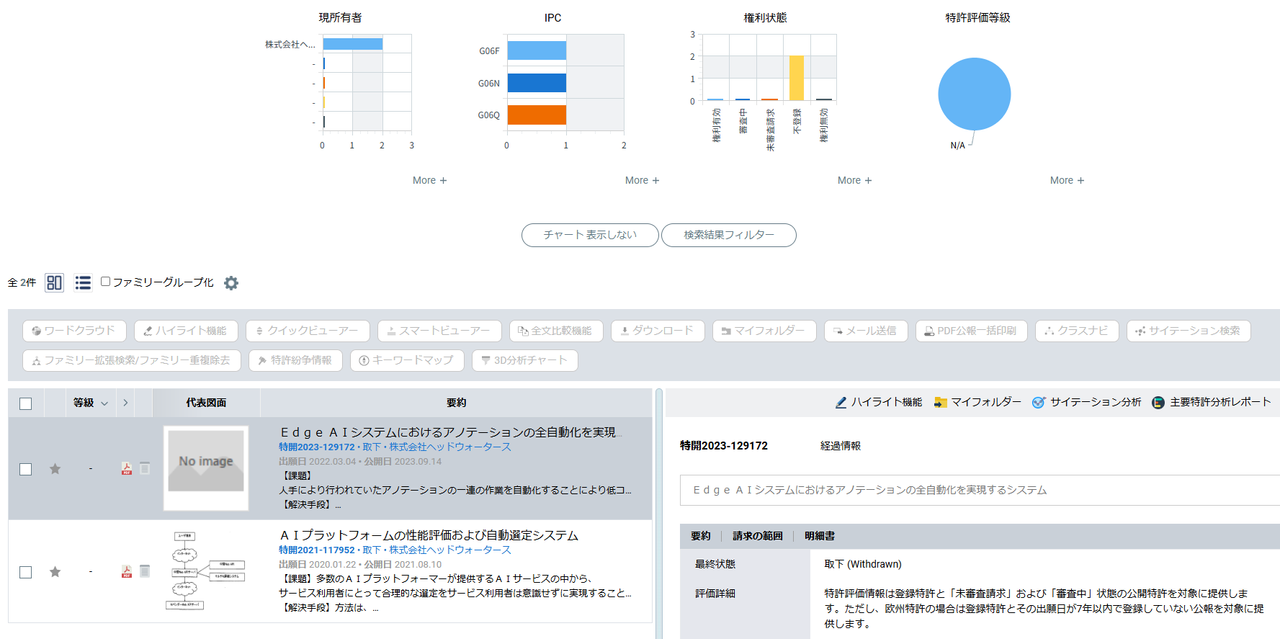
Task: Open PDF of 特開2021-117952
Action: 127,572
